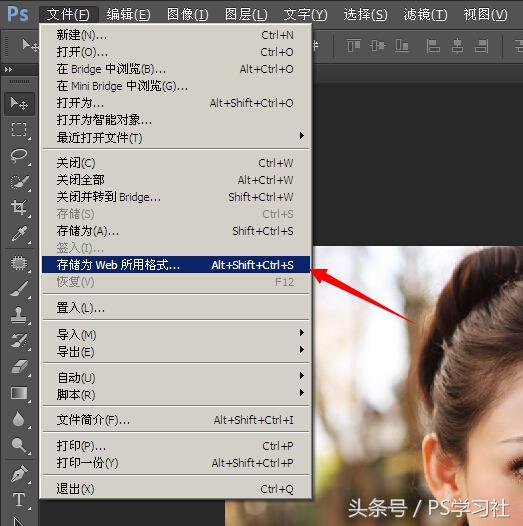Choose 在 Bridge 中浏览(B)...

point(176,69)
